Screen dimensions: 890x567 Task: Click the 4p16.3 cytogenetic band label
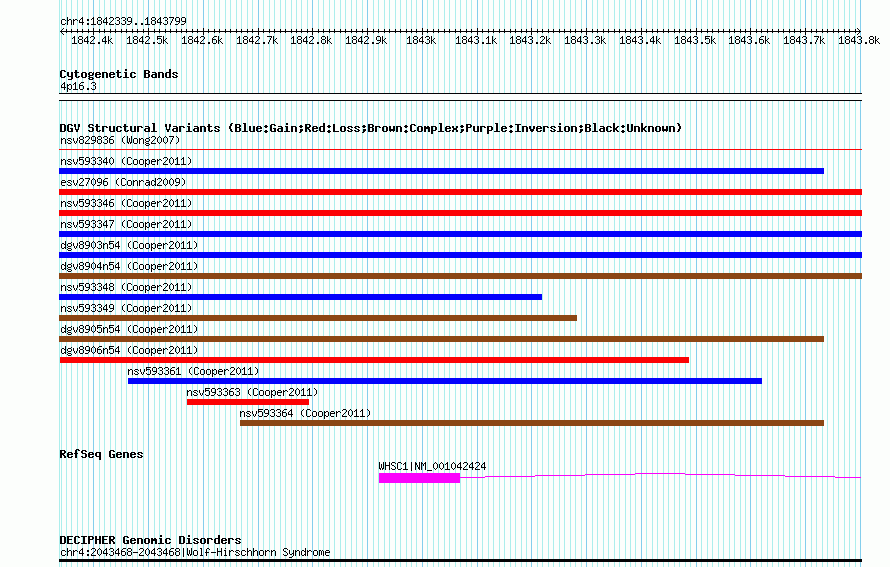tap(78, 86)
